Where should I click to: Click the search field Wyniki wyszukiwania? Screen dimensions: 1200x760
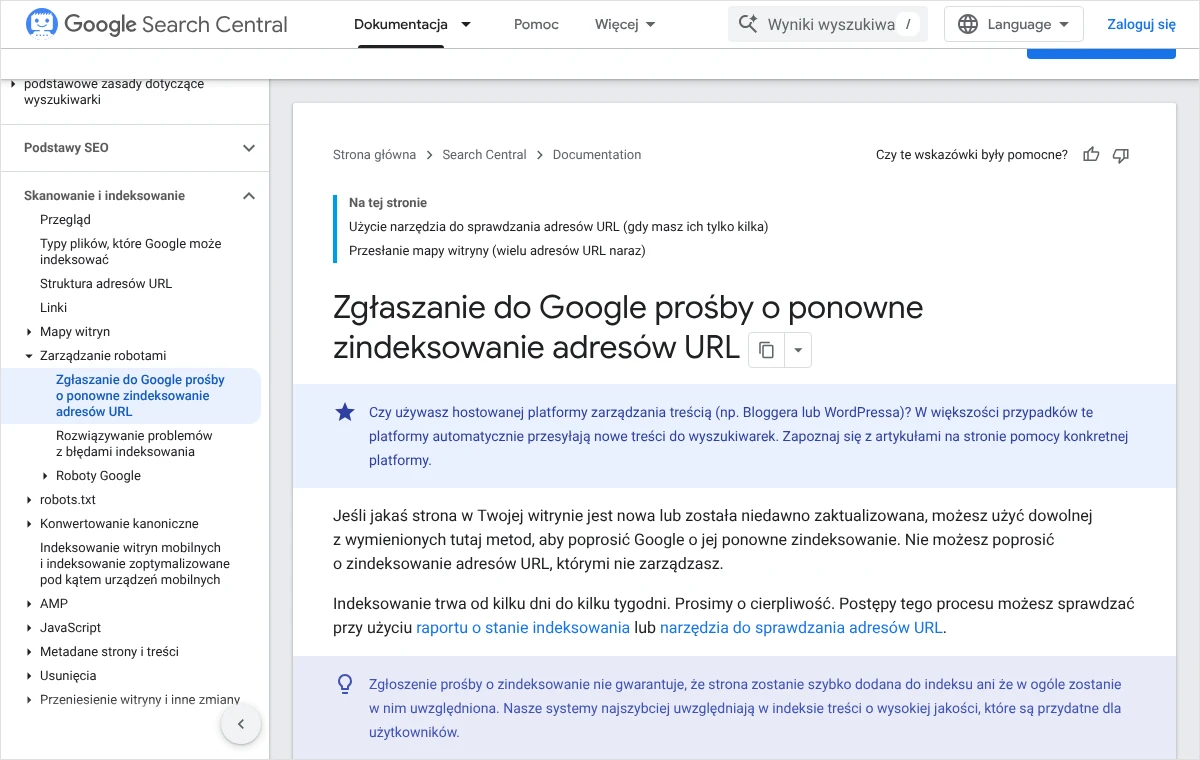(x=828, y=24)
